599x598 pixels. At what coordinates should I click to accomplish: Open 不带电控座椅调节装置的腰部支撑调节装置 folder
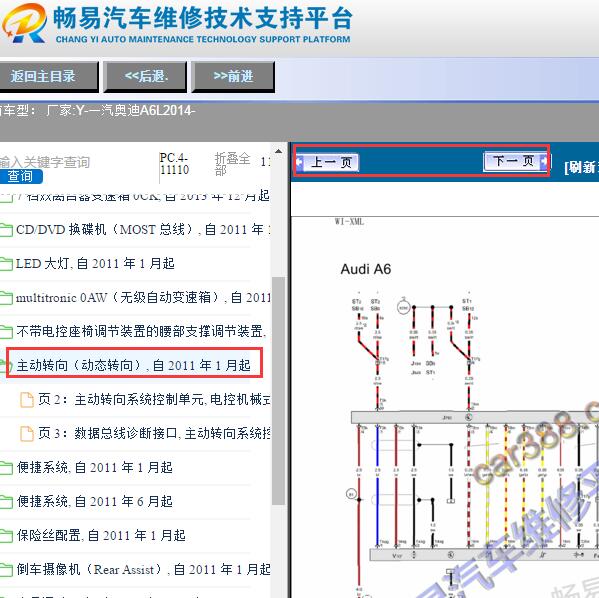pos(141,331)
